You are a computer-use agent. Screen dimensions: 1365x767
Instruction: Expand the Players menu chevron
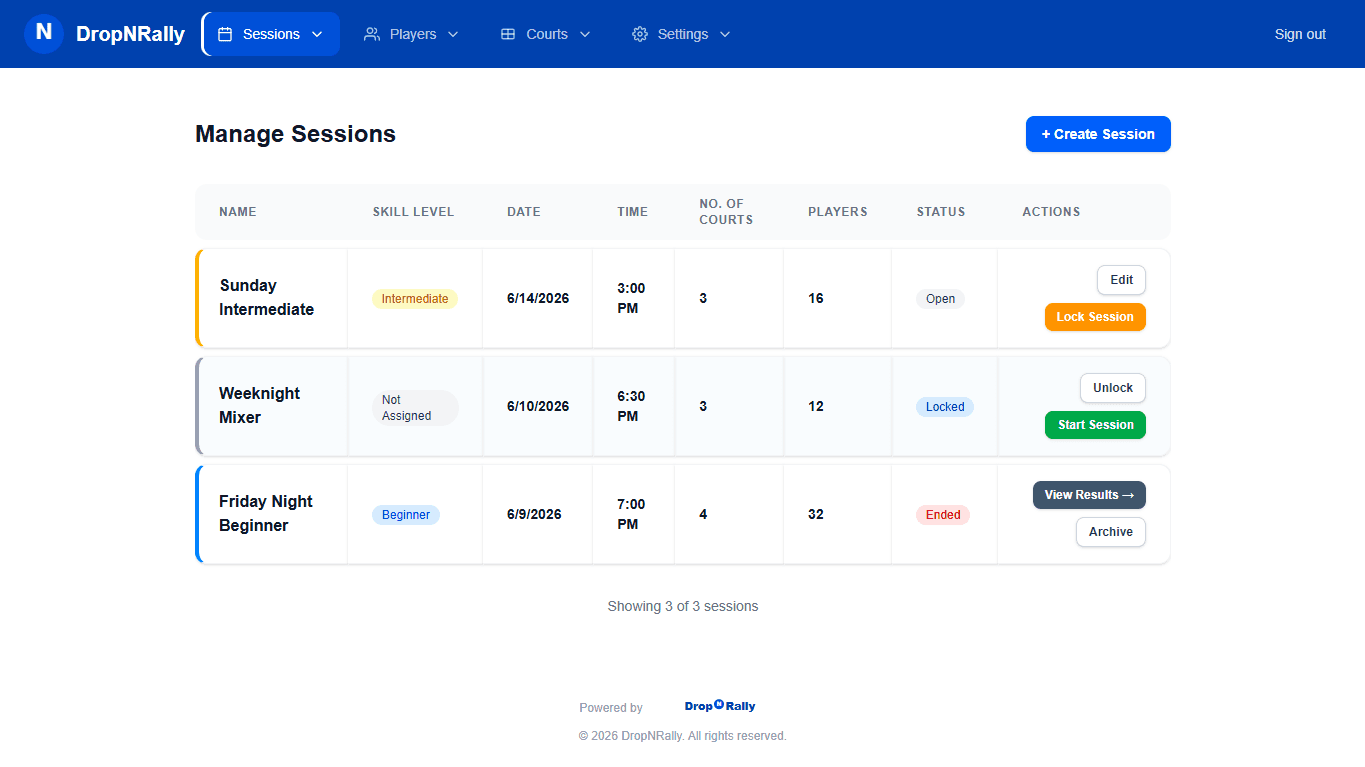(x=452, y=34)
